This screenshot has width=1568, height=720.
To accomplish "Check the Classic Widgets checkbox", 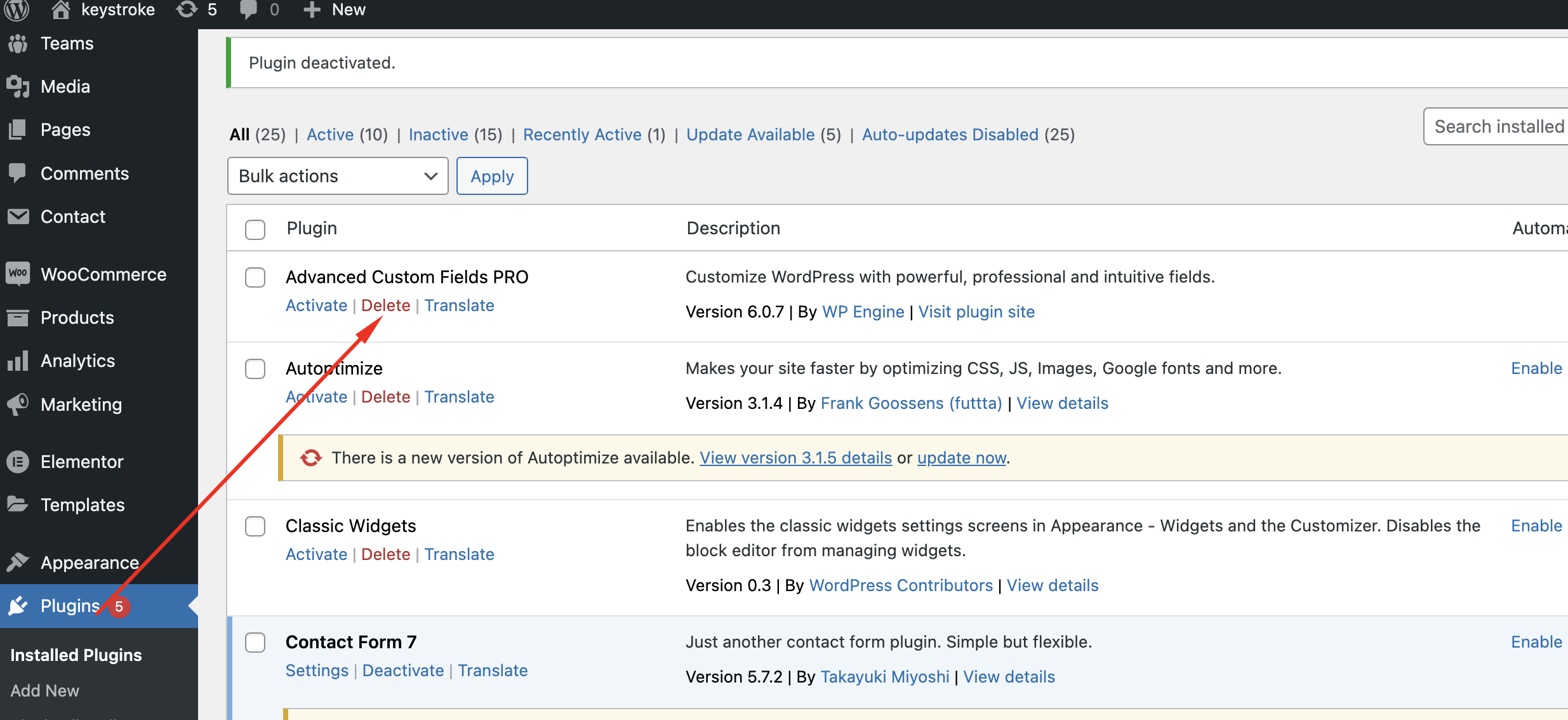I will [x=255, y=526].
